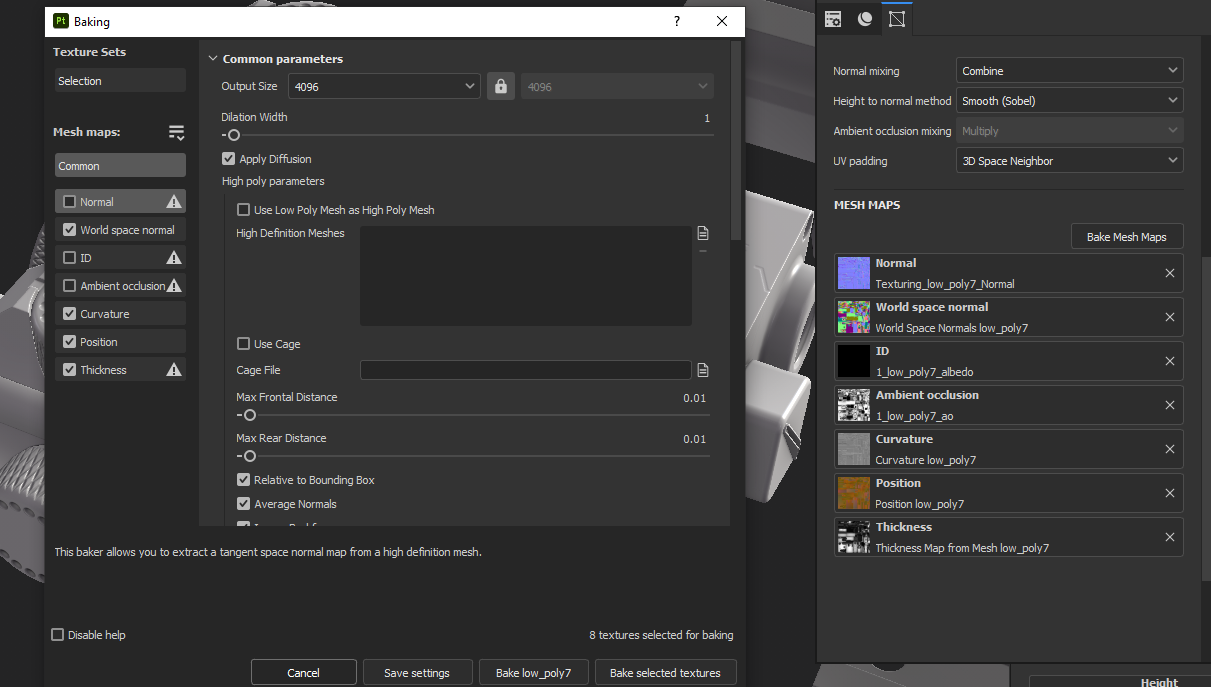Click the Max Rear Distance slider handle
Viewport: 1211px width, 687px height.
tap(249, 456)
